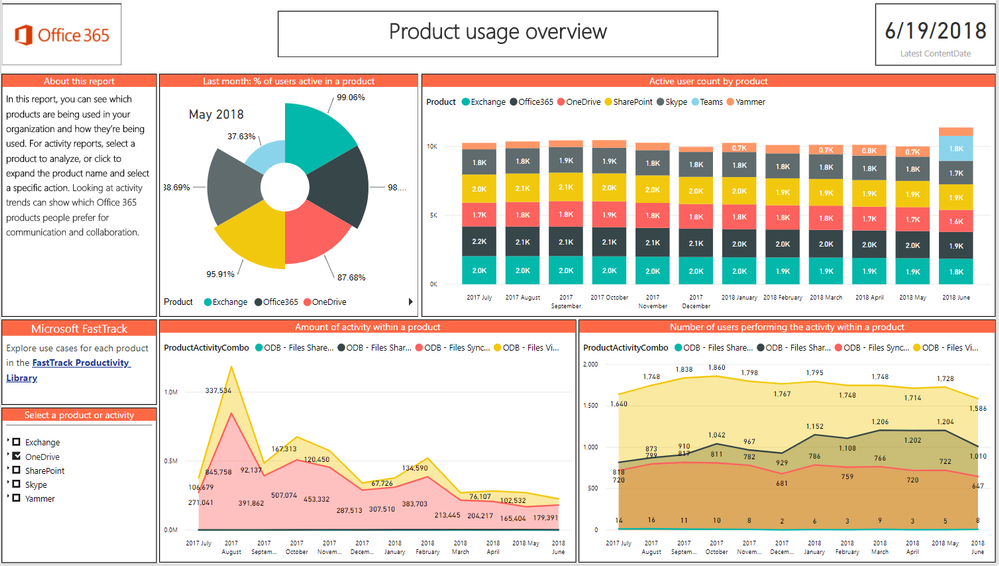Viewport: 999px width, 566px height.
Task: Expand the Yammer tree arrow
Action: point(8,497)
